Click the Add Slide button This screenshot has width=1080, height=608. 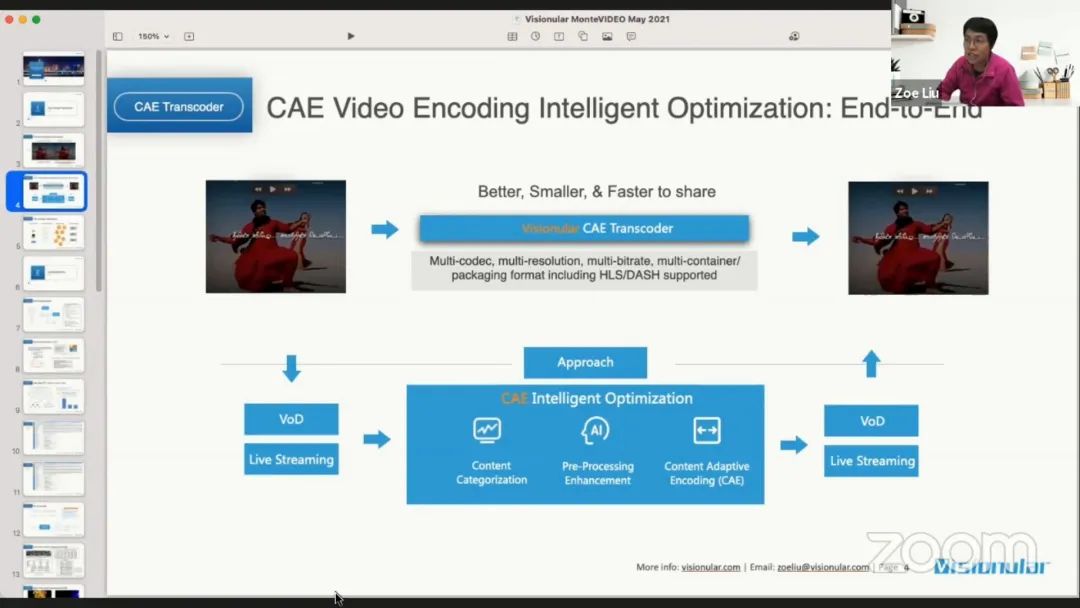[x=189, y=36]
